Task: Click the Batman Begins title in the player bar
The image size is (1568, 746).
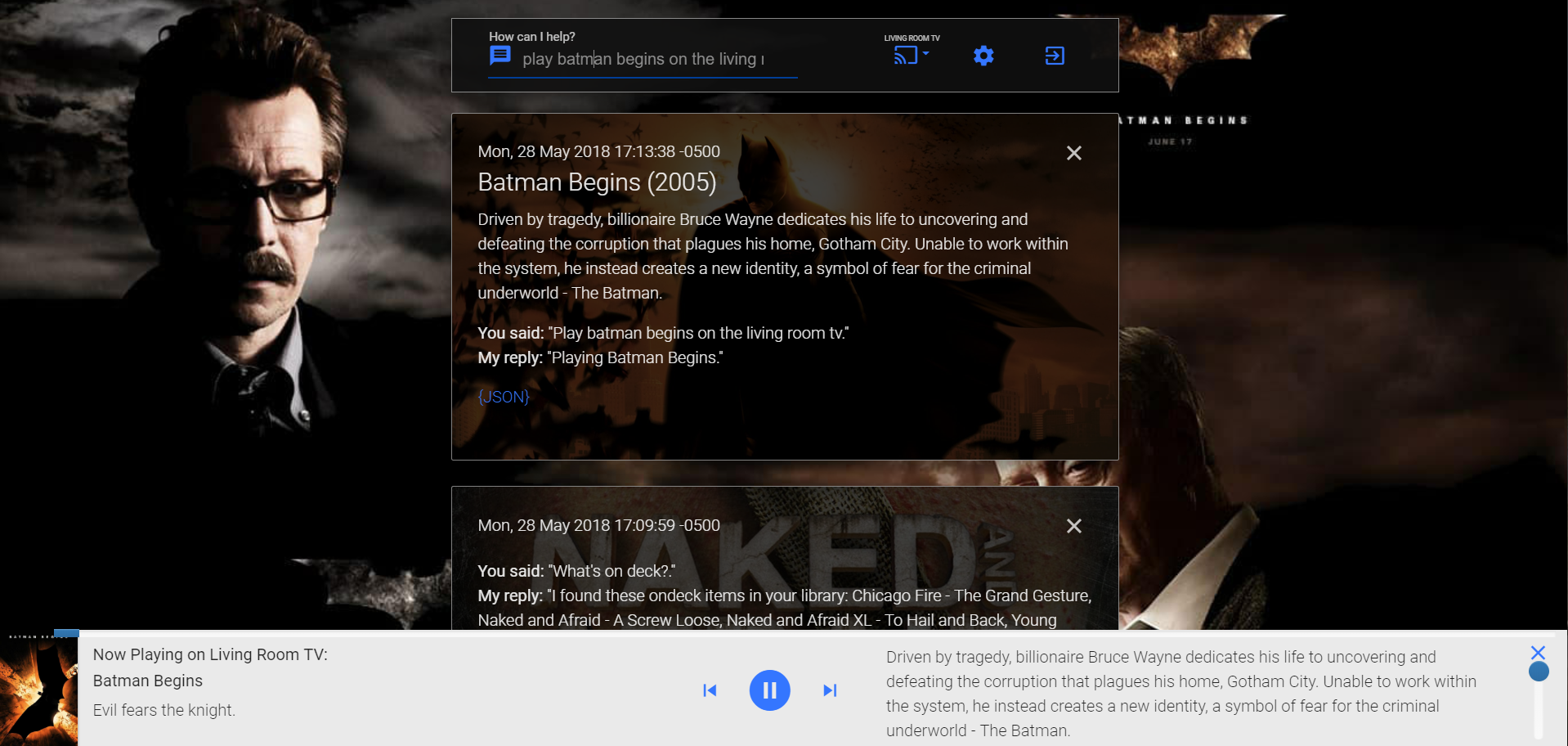Action: pos(148,681)
